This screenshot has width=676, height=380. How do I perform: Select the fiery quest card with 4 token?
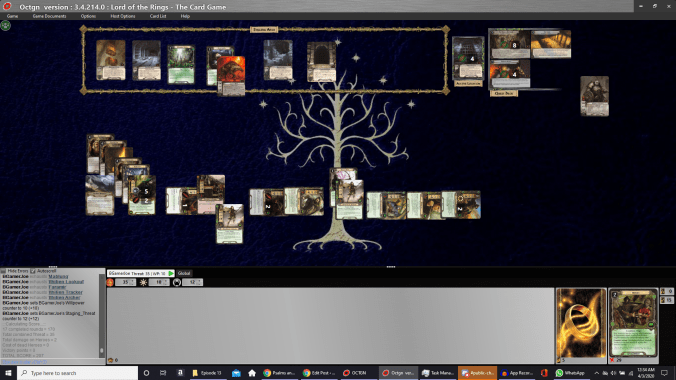point(510,74)
